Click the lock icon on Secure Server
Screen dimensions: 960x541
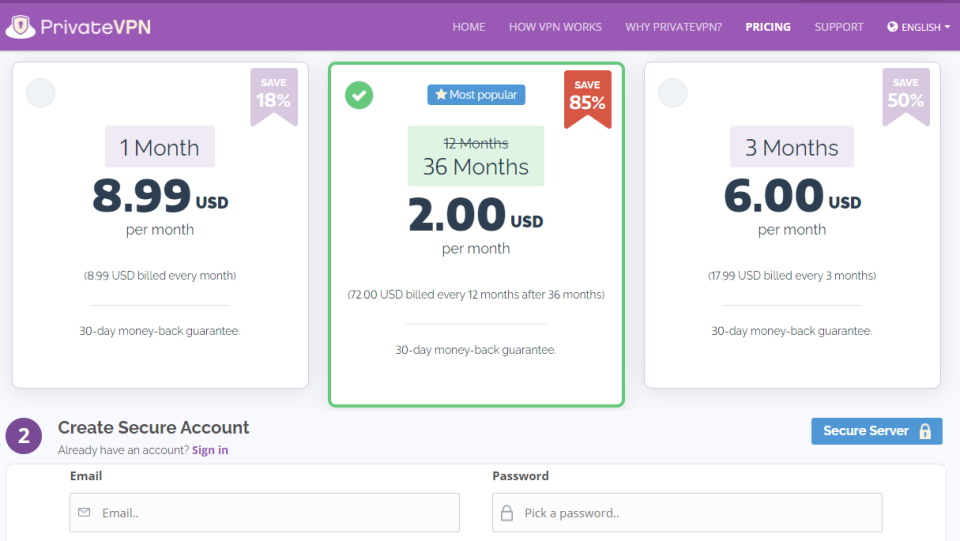click(925, 431)
